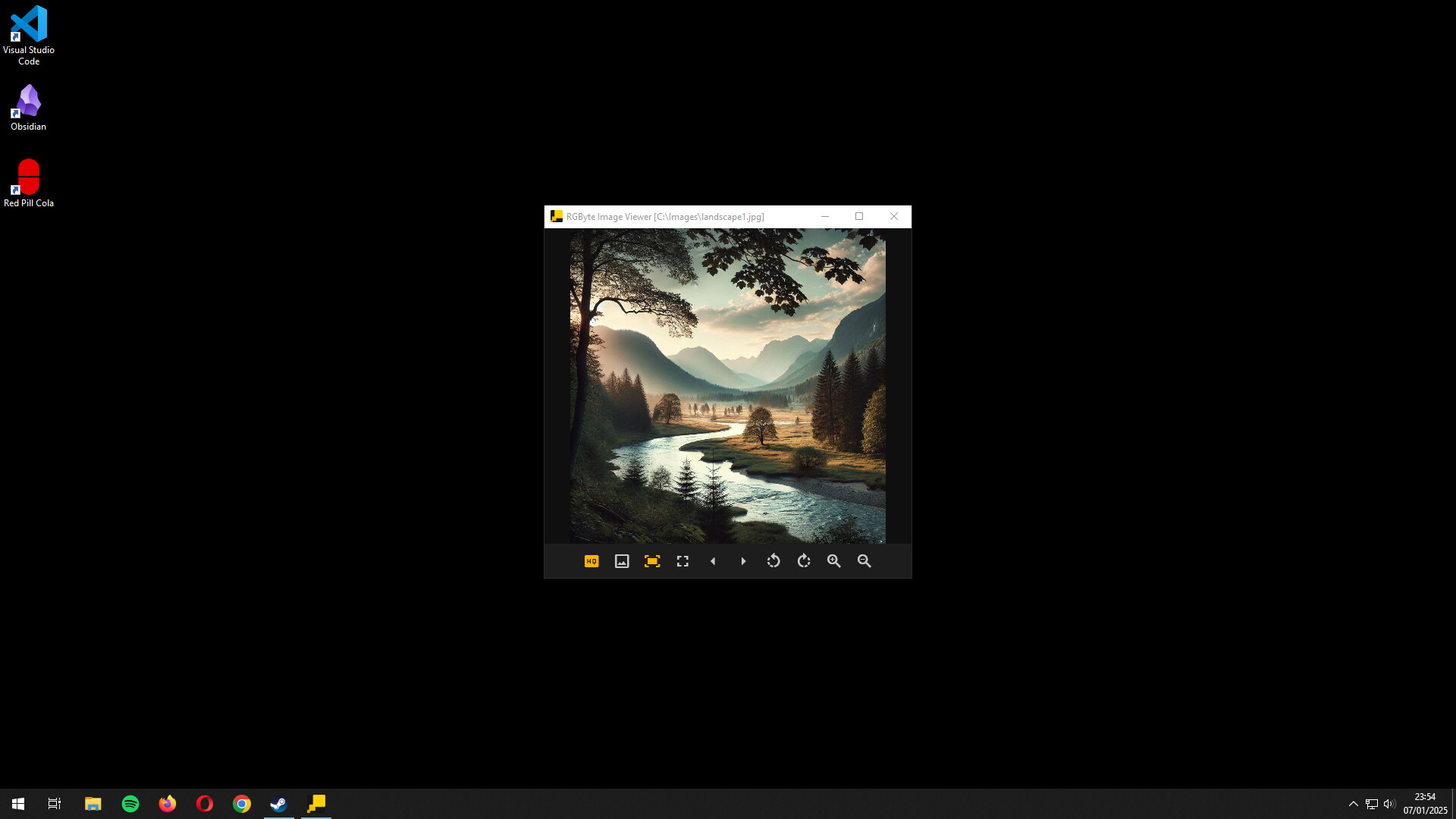Launch Obsidian desktop shortcut
Viewport: 1456px width, 819px height.
[28, 99]
